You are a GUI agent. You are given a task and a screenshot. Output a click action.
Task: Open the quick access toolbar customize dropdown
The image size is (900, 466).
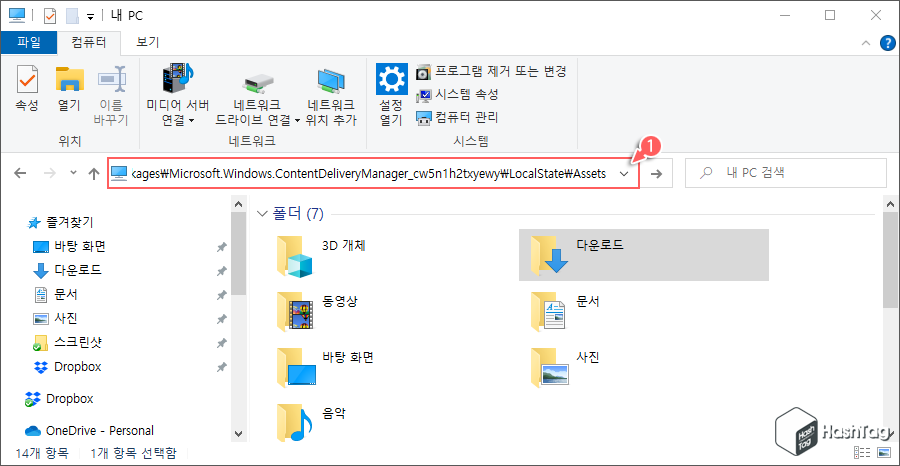(91, 17)
